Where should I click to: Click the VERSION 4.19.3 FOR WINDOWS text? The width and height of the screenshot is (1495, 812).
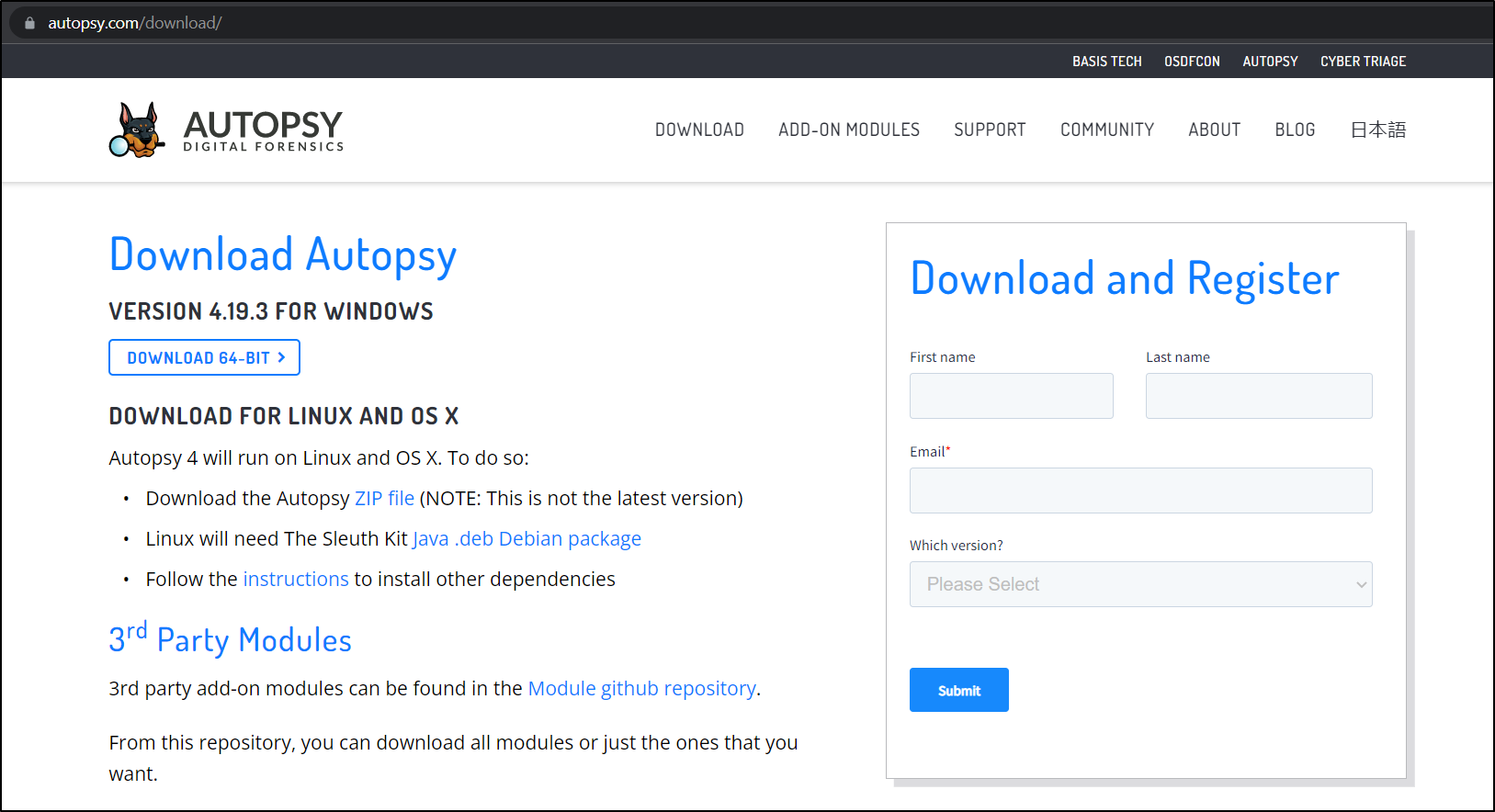pos(271,311)
